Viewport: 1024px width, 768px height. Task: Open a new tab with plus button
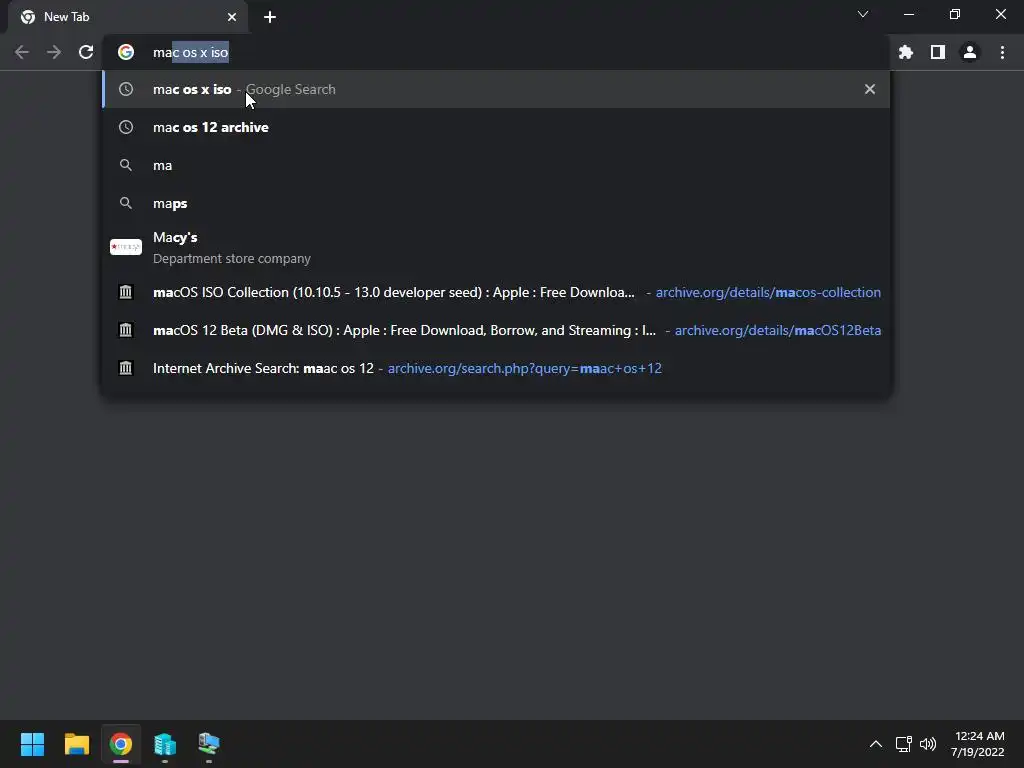point(270,17)
